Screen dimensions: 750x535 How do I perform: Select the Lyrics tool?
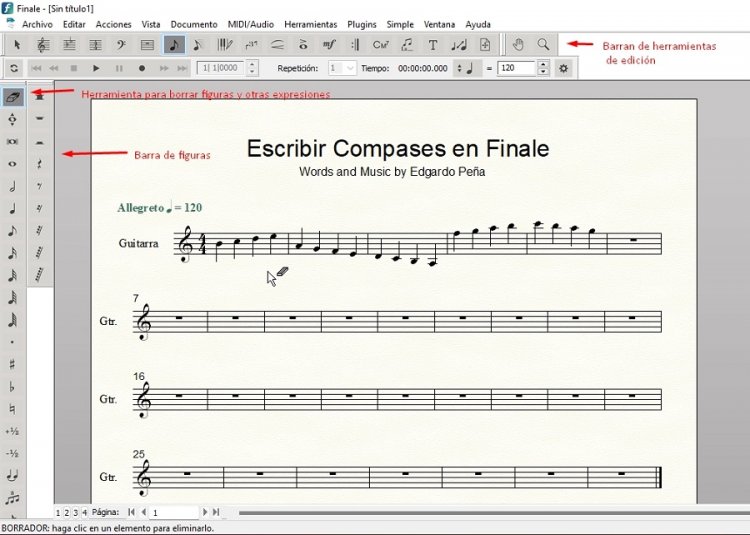[x=407, y=45]
